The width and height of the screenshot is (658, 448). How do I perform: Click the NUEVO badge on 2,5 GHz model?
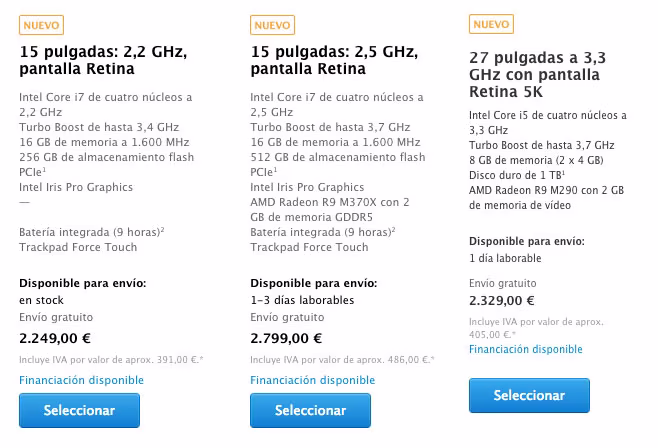coord(272,25)
